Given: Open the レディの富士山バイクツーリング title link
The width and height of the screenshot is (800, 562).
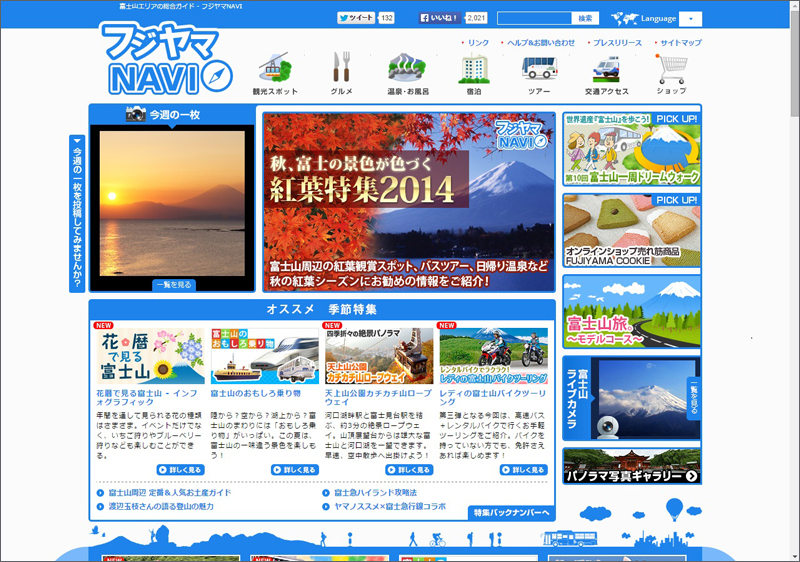Looking at the screenshot, I should coord(492,397).
